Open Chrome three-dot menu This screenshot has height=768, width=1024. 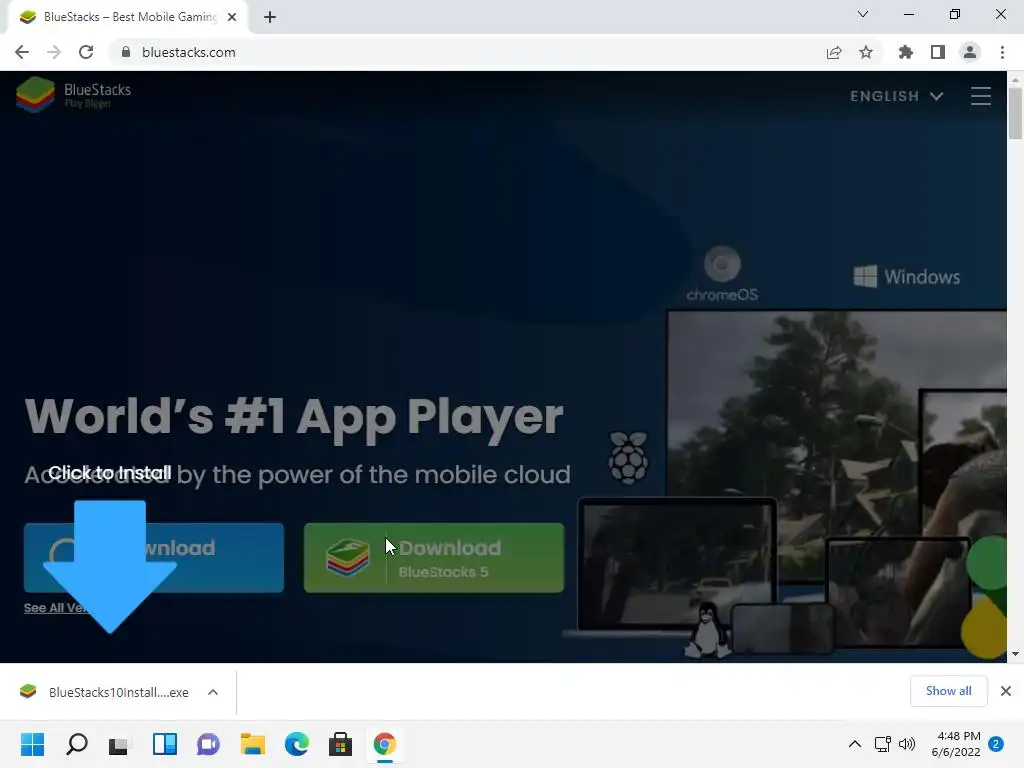pos(1002,52)
